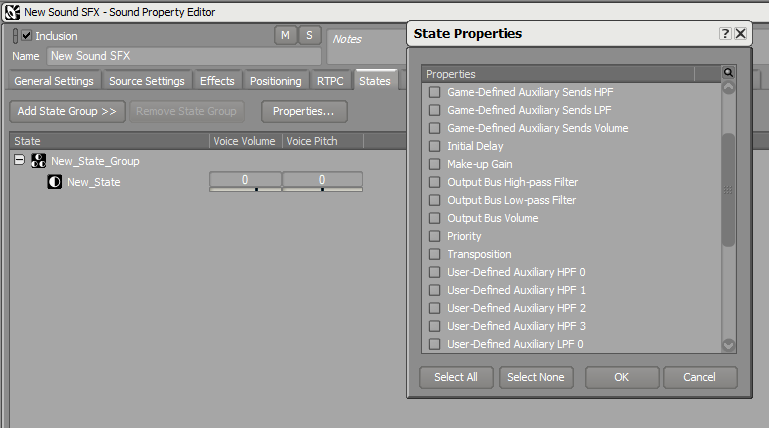Check the Initial Delay property
769x428 pixels.
(434, 146)
